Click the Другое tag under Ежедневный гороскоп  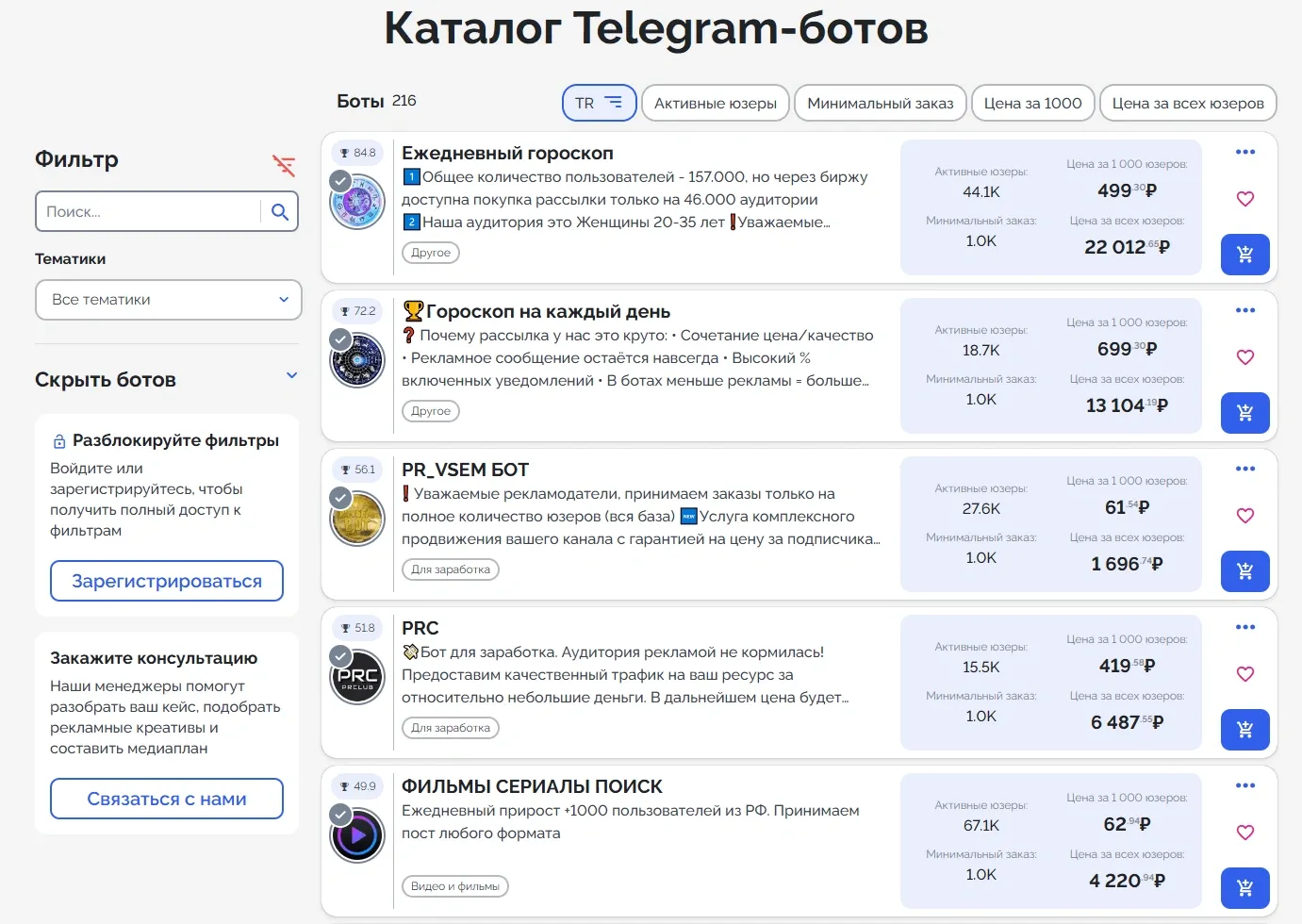[x=431, y=253]
